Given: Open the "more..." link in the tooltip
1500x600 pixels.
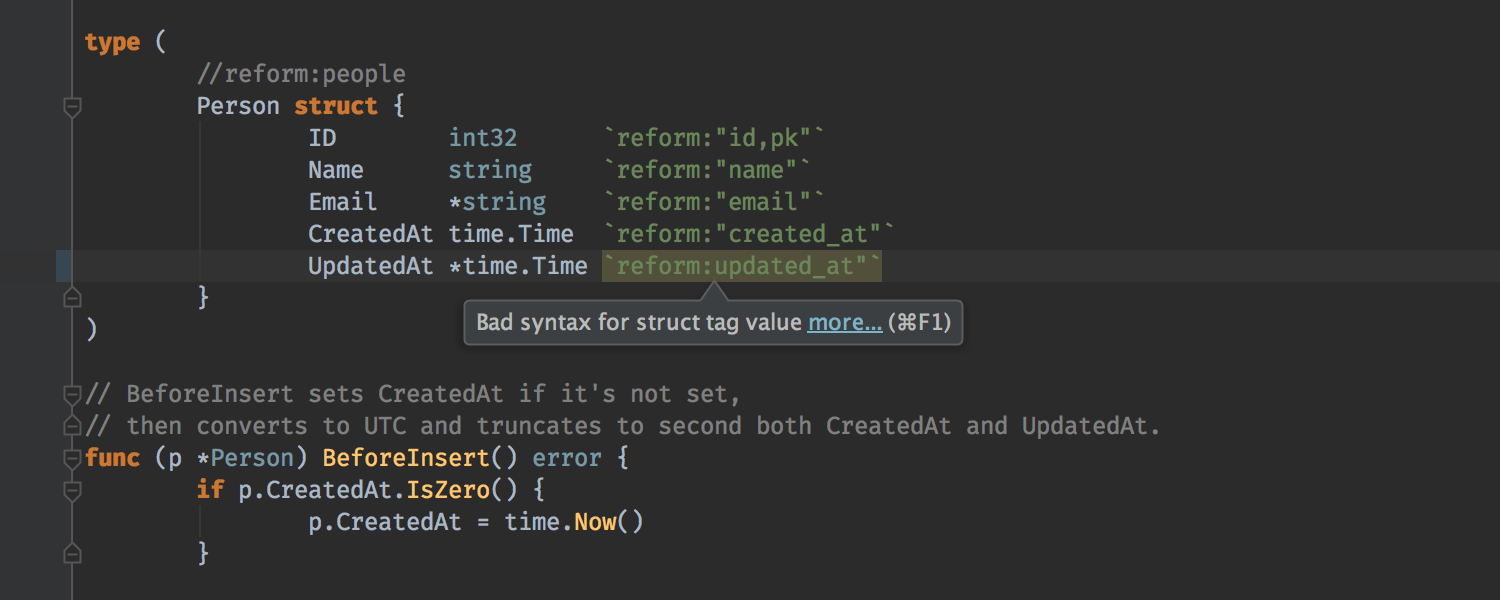Looking at the screenshot, I should [x=844, y=322].
